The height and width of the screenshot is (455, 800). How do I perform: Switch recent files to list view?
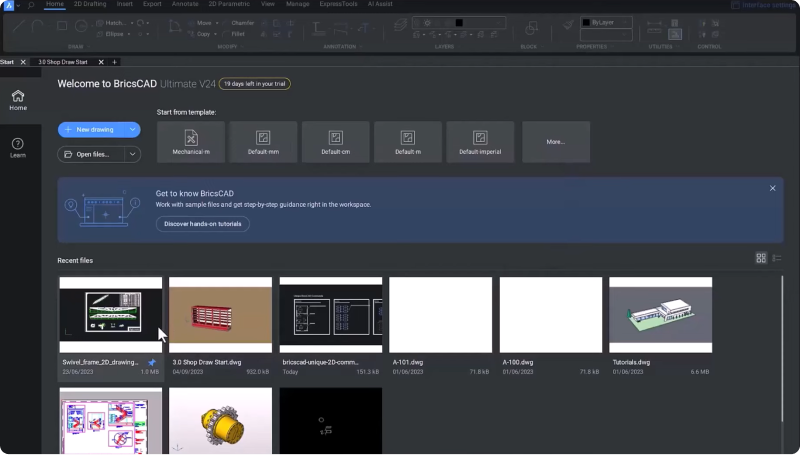777,258
